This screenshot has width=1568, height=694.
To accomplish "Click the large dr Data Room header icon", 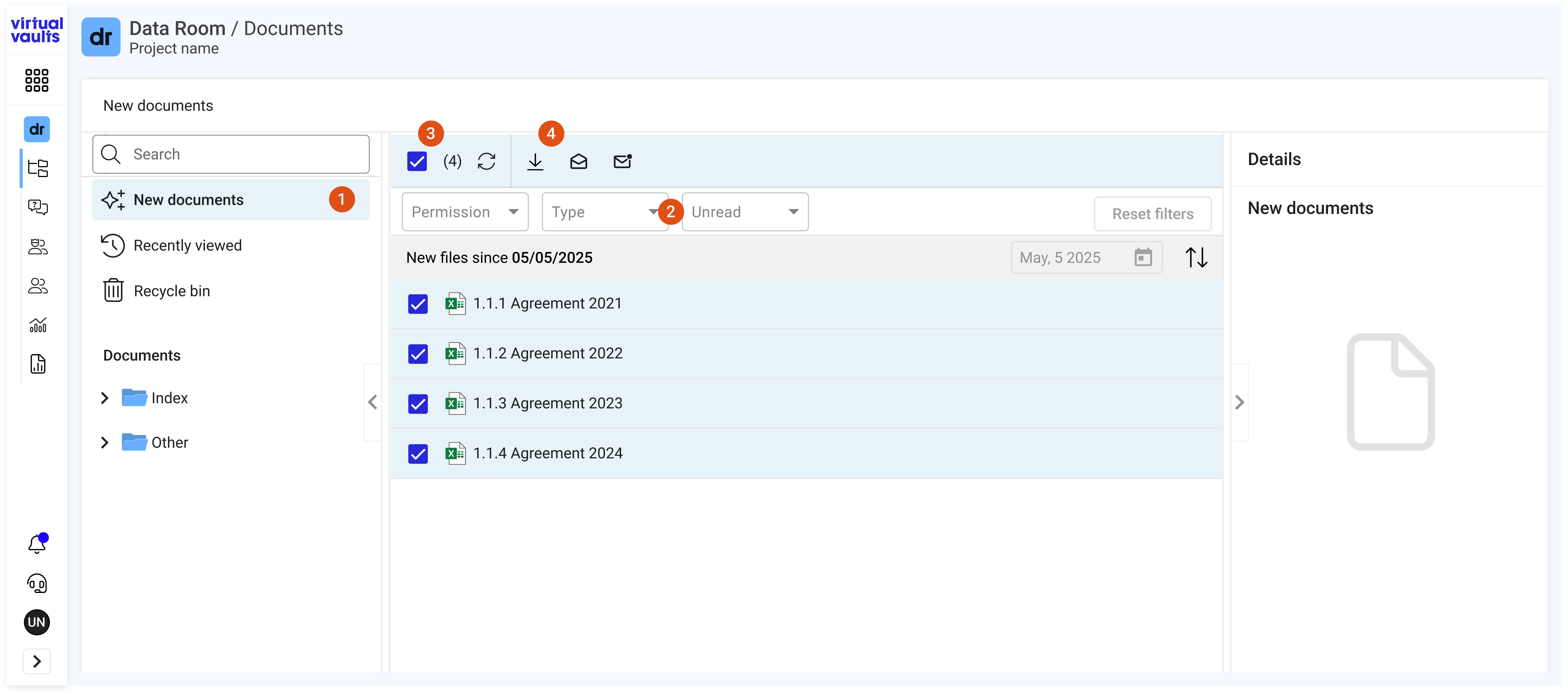I will (x=100, y=37).
